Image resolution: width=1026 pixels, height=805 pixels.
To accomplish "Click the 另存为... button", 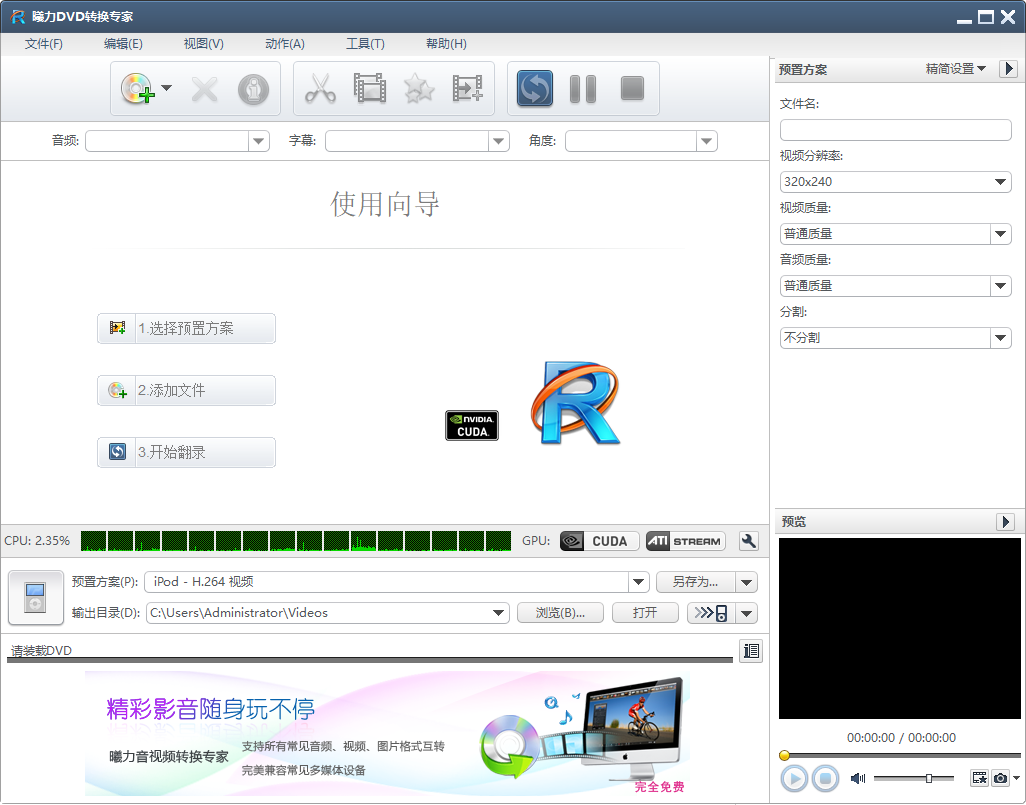I will click(696, 582).
